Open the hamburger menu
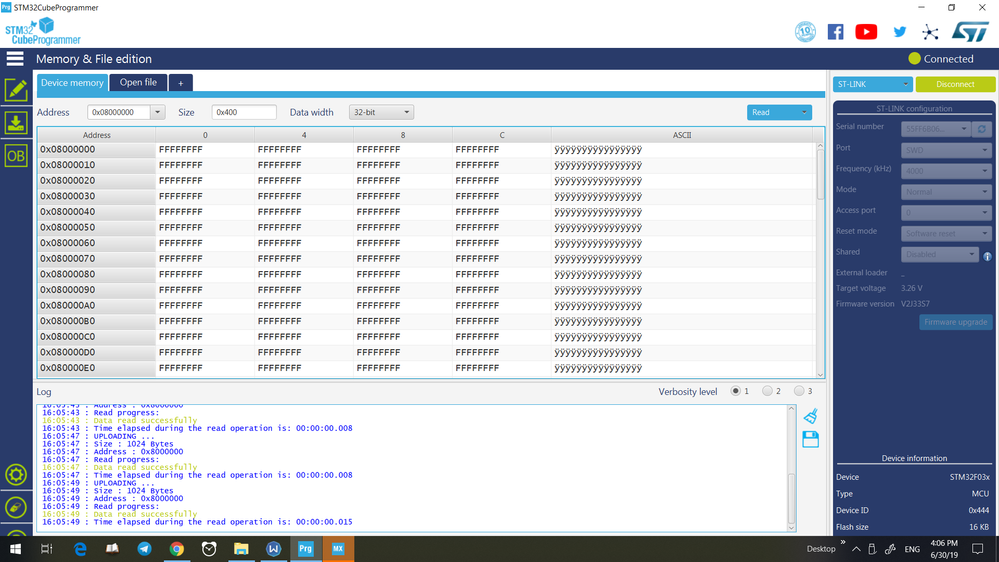This screenshot has width=999, height=562. [15, 59]
